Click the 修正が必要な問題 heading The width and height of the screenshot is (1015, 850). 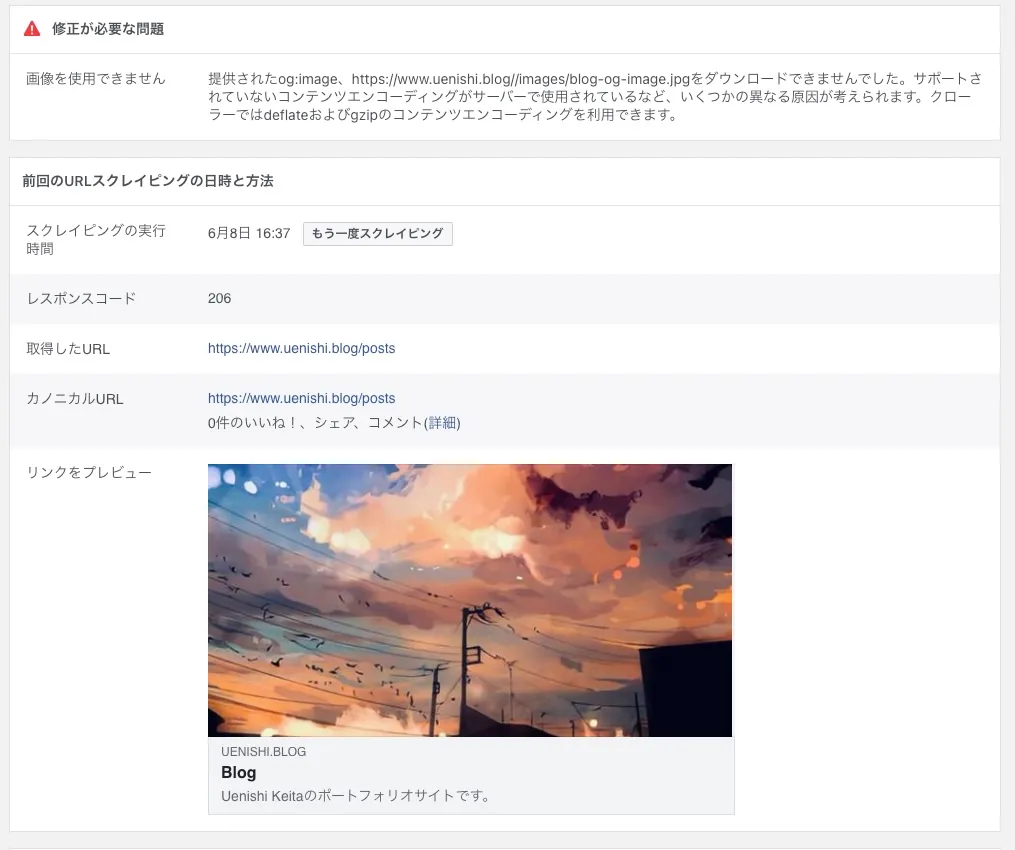coord(108,29)
